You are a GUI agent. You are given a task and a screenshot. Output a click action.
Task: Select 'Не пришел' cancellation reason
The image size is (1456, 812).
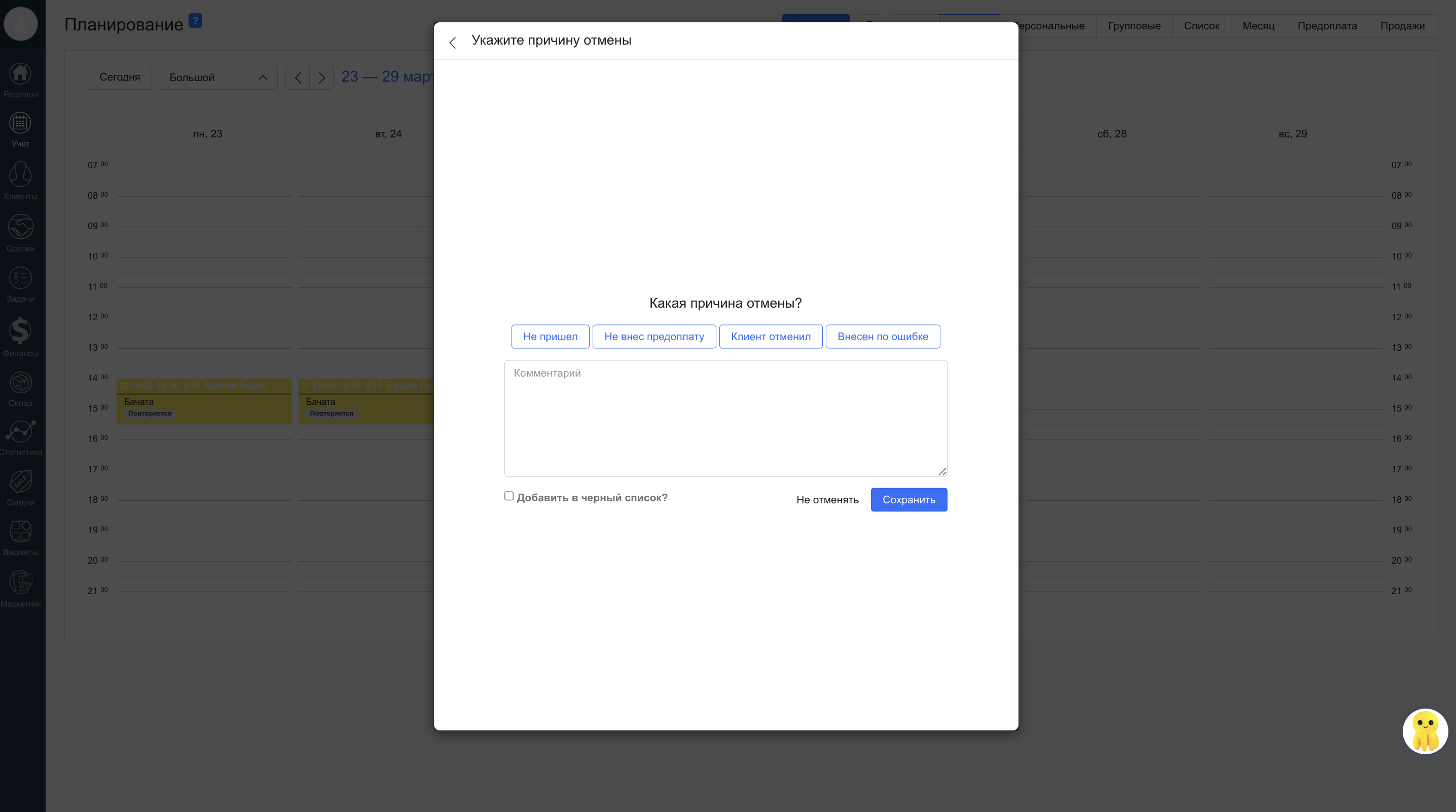[x=550, y=337]
